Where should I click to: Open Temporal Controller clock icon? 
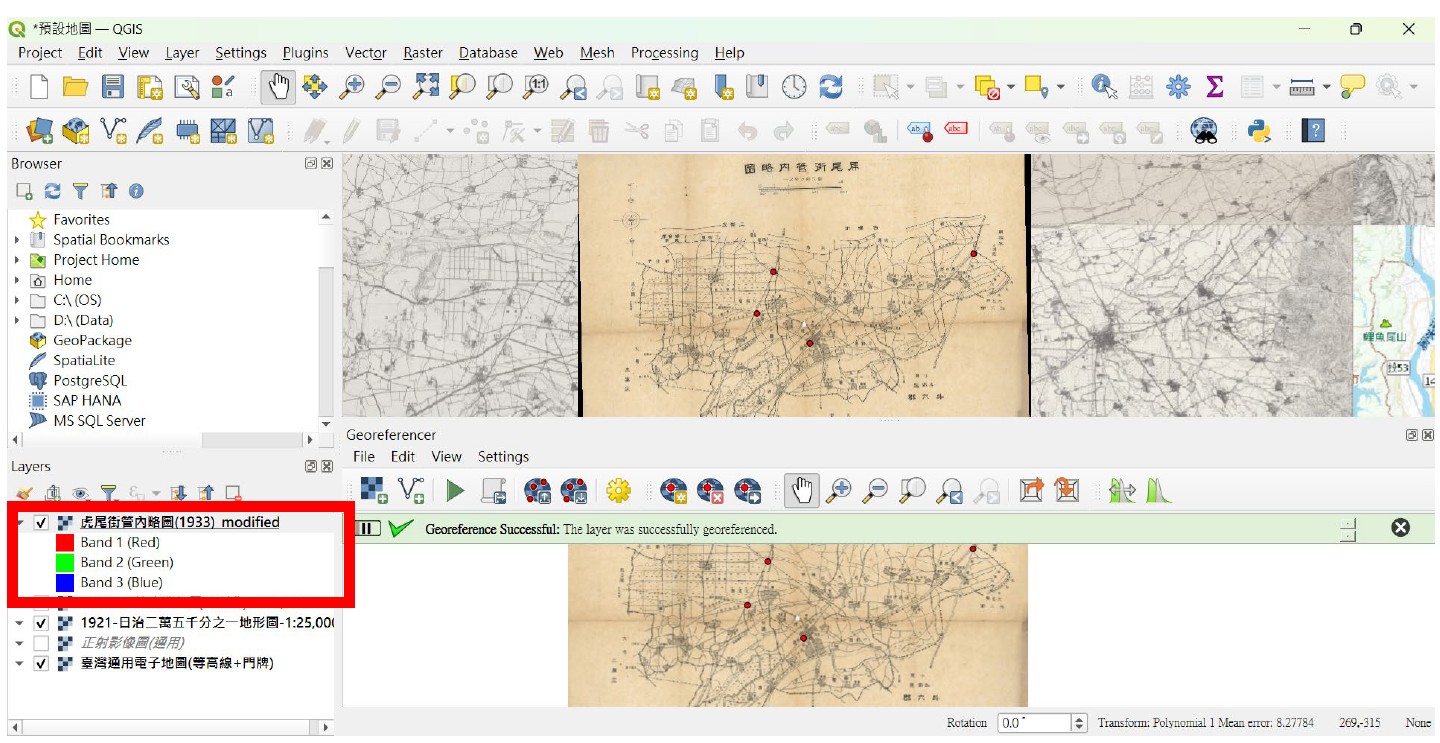[794, 88]
